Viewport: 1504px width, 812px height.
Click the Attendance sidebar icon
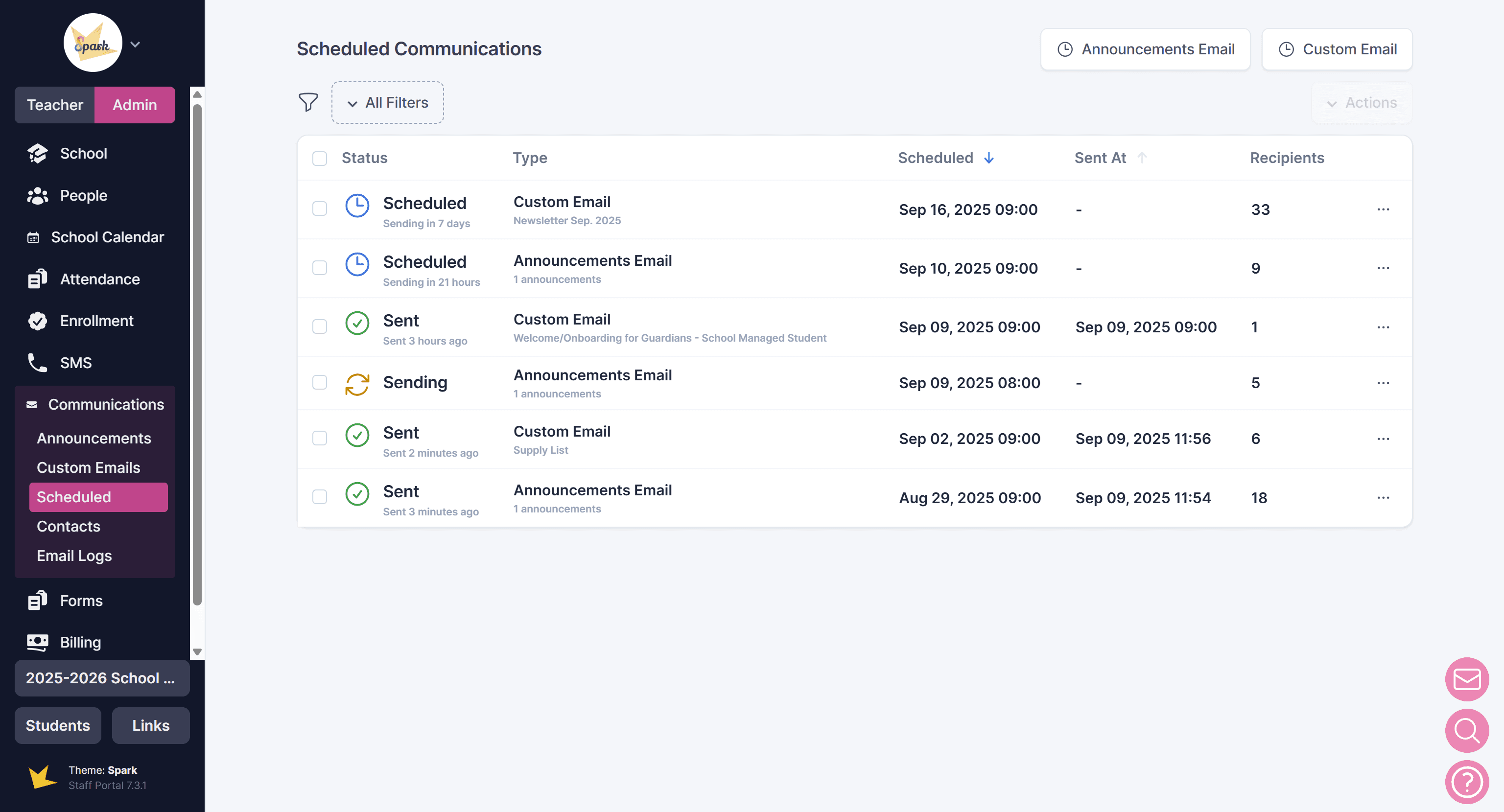37,279
